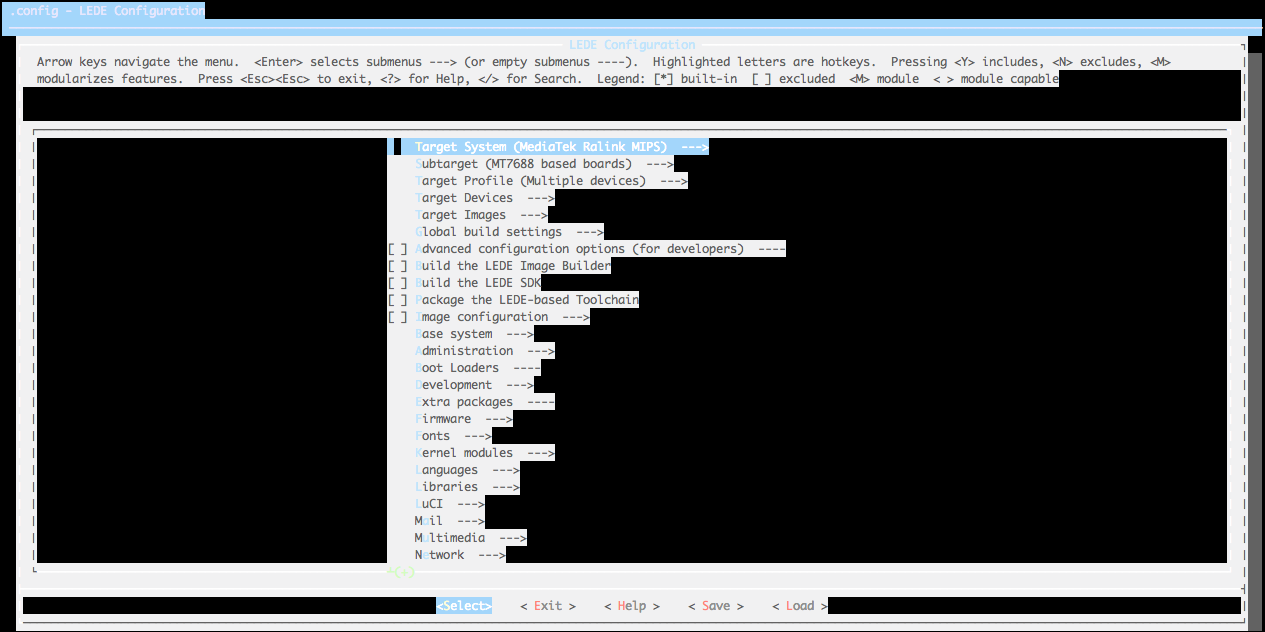1265x632 pixels.
Task: Open the Target Images submenu
Action: coord(481,215)
